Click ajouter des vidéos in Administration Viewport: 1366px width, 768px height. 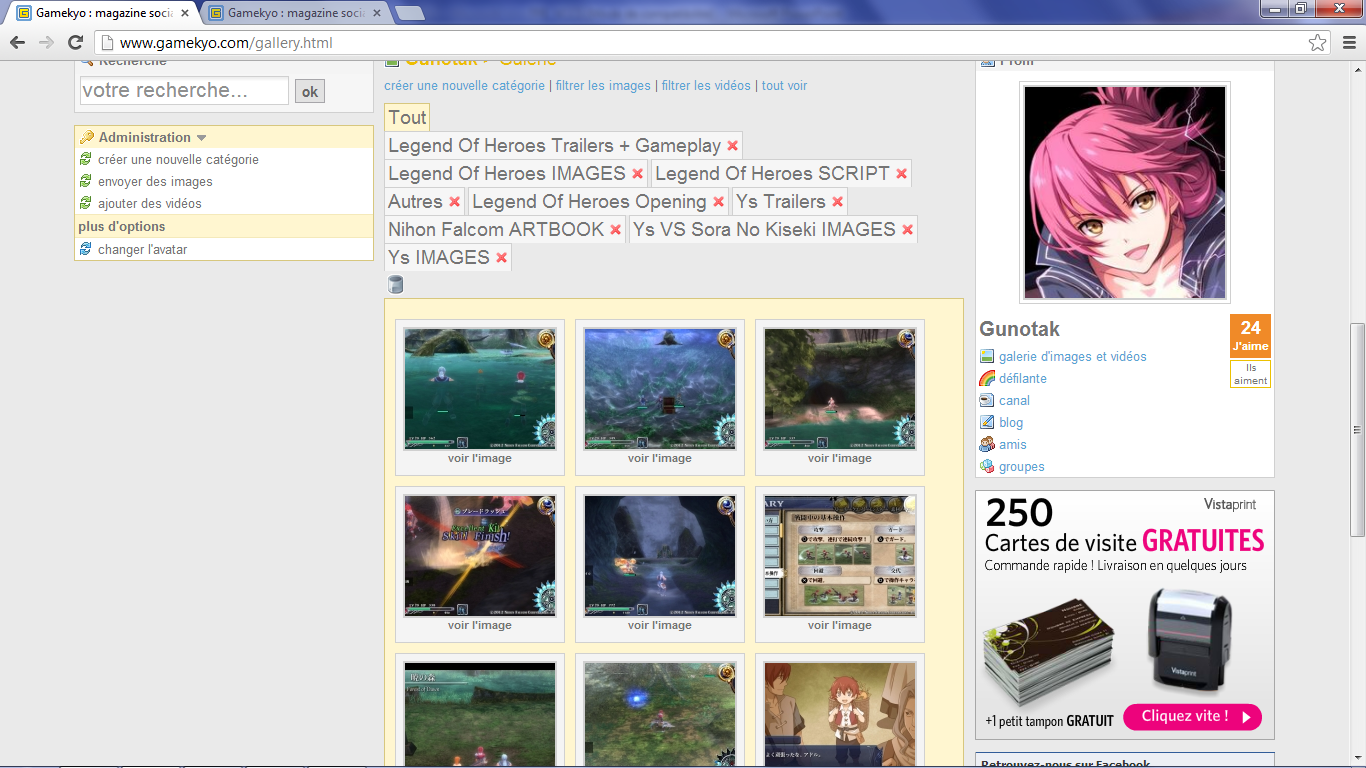tap(150, 203)
